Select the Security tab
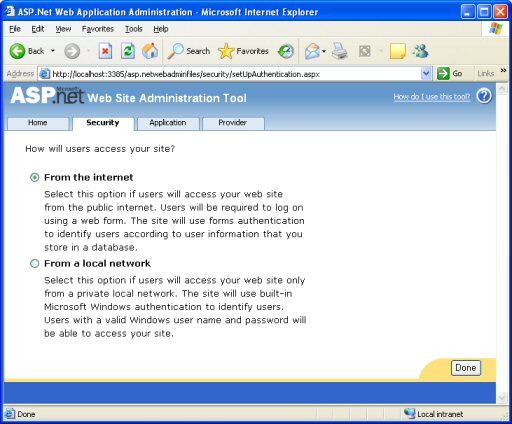This screenshot has width=512, height=424. click(103, 123)
